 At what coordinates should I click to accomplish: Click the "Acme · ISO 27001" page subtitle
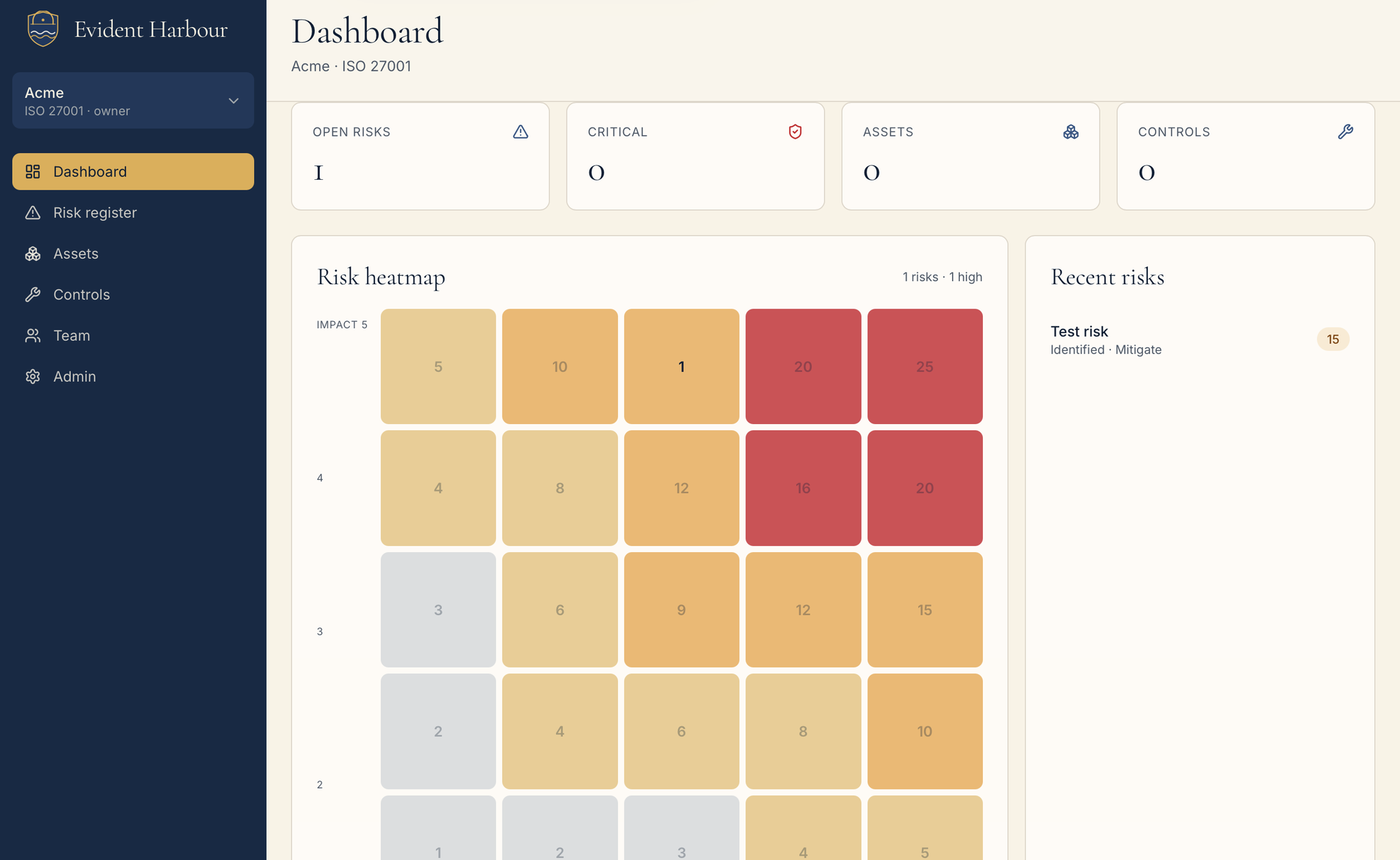(351, 66)
